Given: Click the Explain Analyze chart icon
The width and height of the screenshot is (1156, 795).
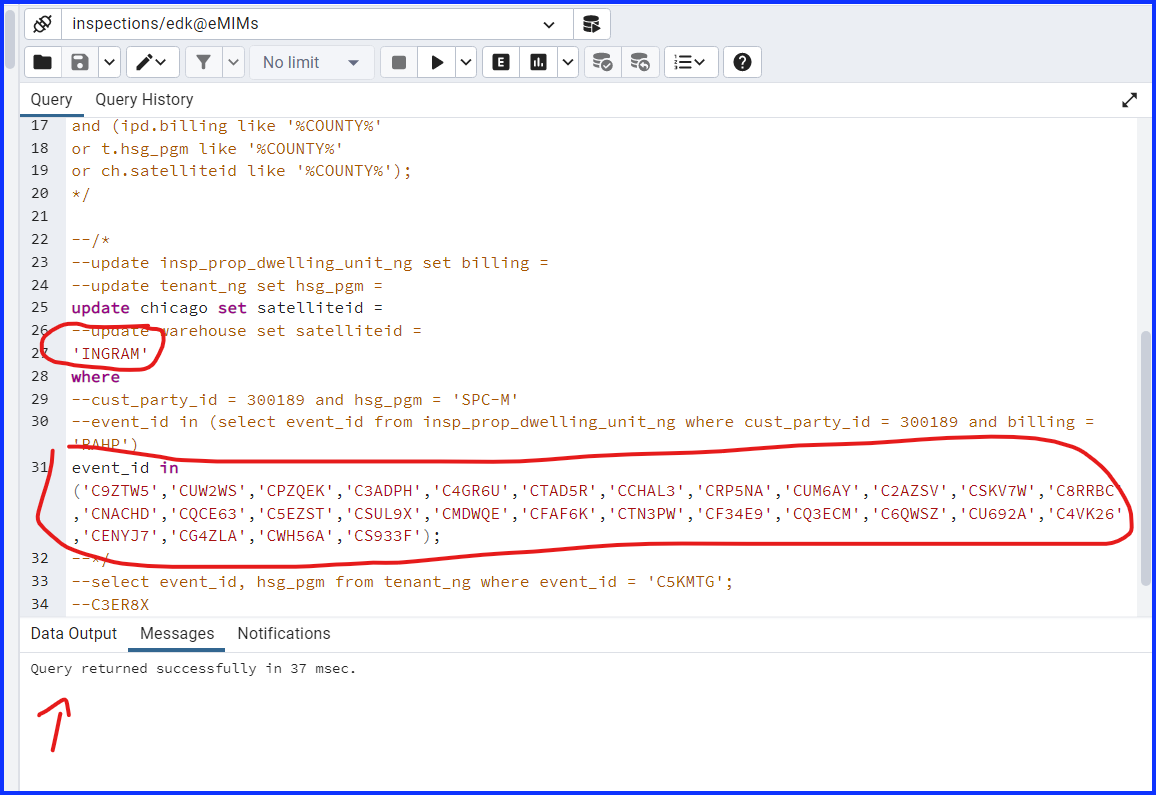Looking at the screenshot, I should click(x=539, y=62).
